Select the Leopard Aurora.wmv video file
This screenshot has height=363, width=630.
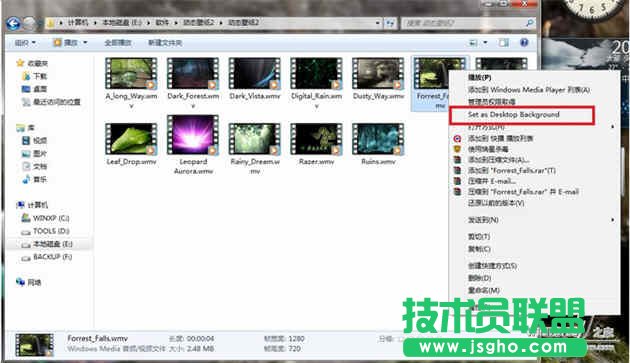tap(193, 145)
